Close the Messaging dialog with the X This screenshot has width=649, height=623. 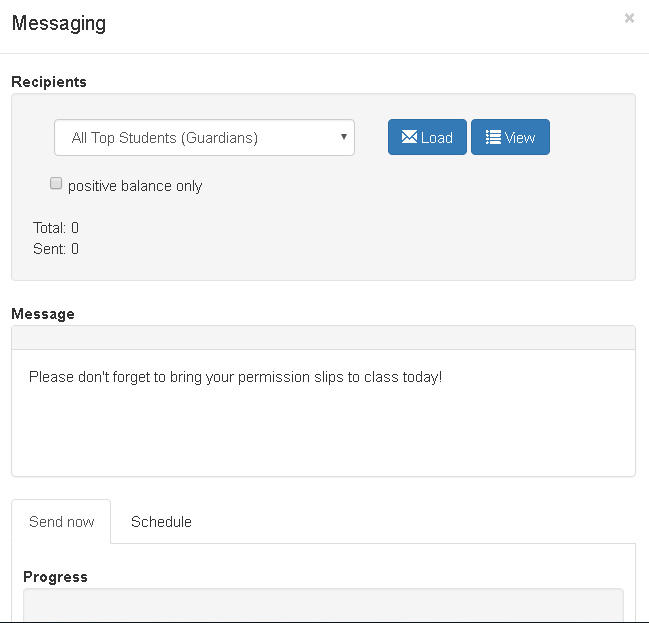tap(629, 18)
